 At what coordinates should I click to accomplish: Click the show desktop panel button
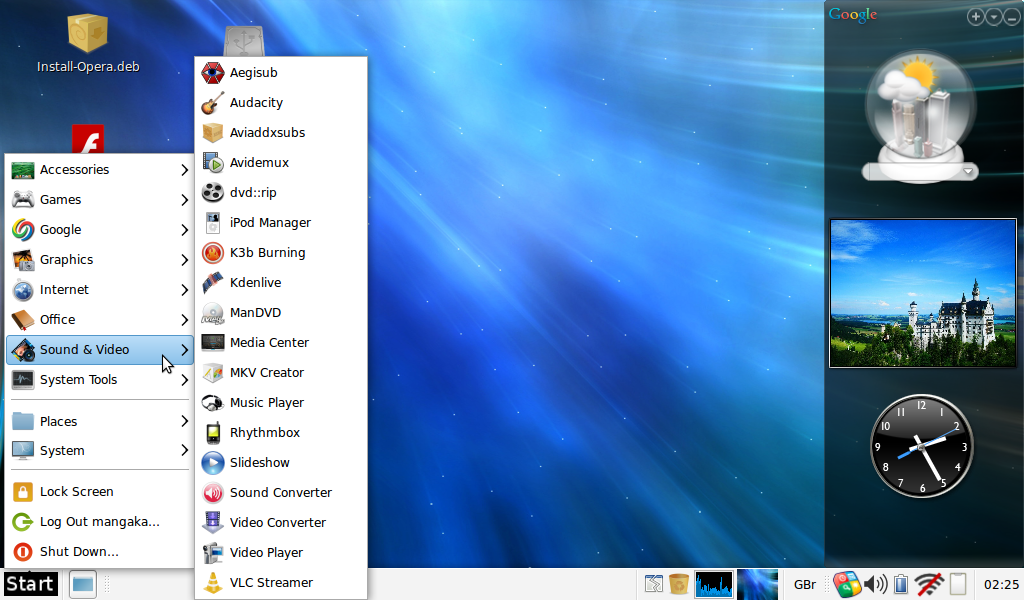(x=653, y=584)
